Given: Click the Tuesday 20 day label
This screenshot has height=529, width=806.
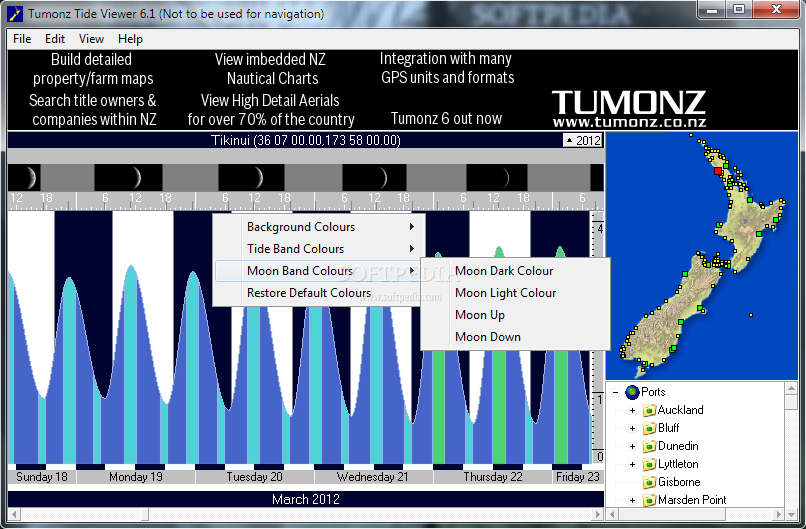Looking at the screenshot, I should [x=254, y=477].
